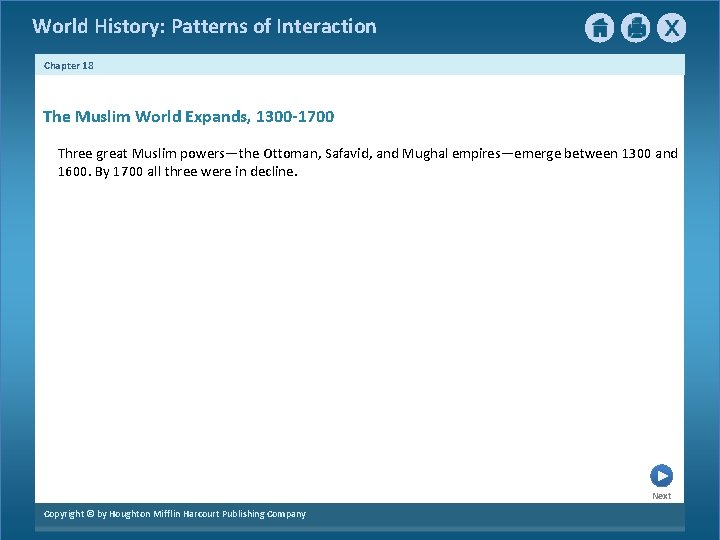720x540 pixels.
Task: Select the "Chapter 18" label
Action: [x=68, y=66]
